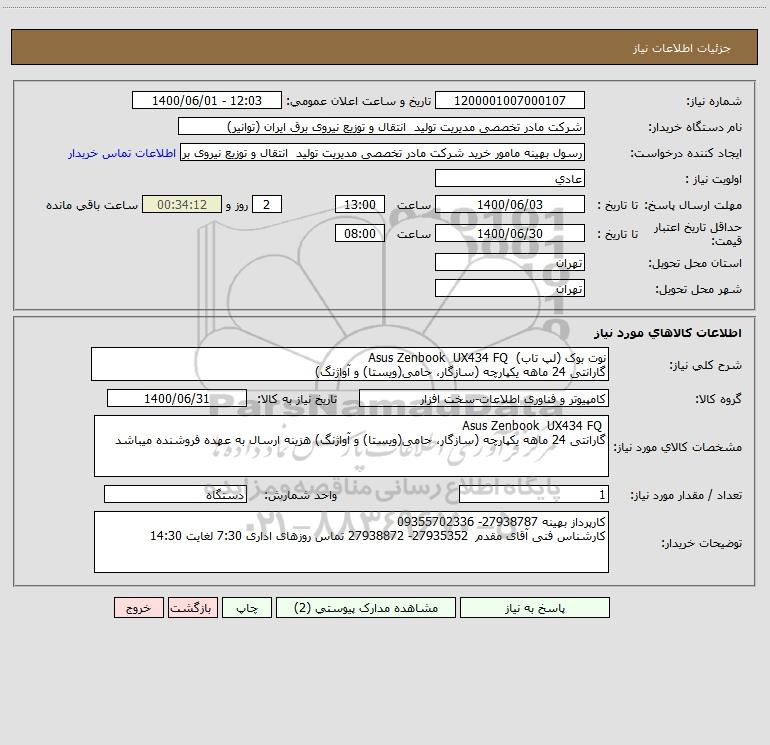Click the unit field دستگاه
Screen dimensions: 770x745
point(175,495)
